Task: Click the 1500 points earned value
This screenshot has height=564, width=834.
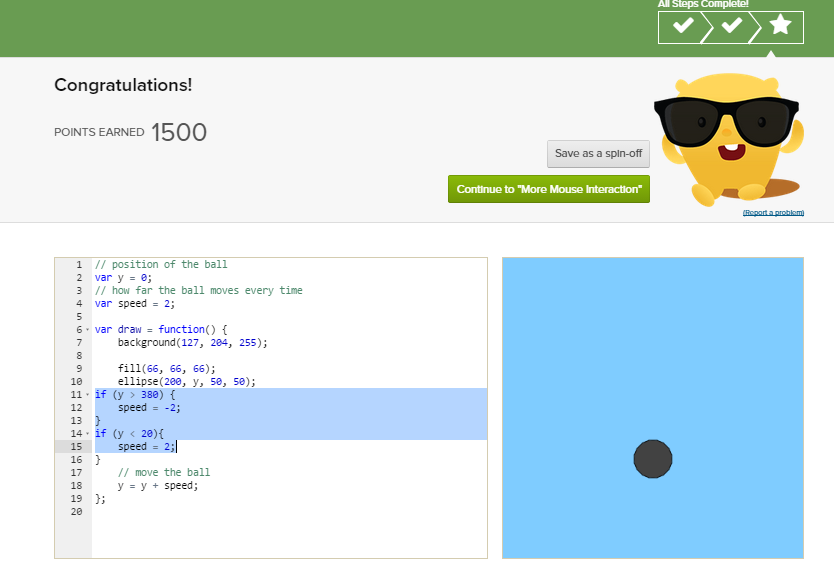Action: point(179,132)
